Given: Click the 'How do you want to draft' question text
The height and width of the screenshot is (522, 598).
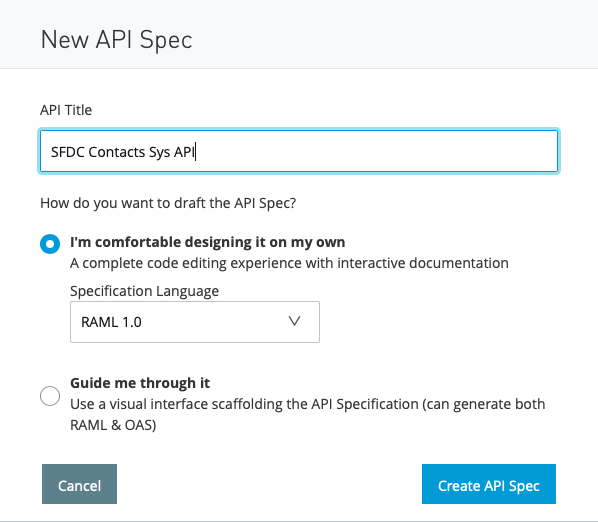Looking at the screenshot, I should (x=168, y=203).
